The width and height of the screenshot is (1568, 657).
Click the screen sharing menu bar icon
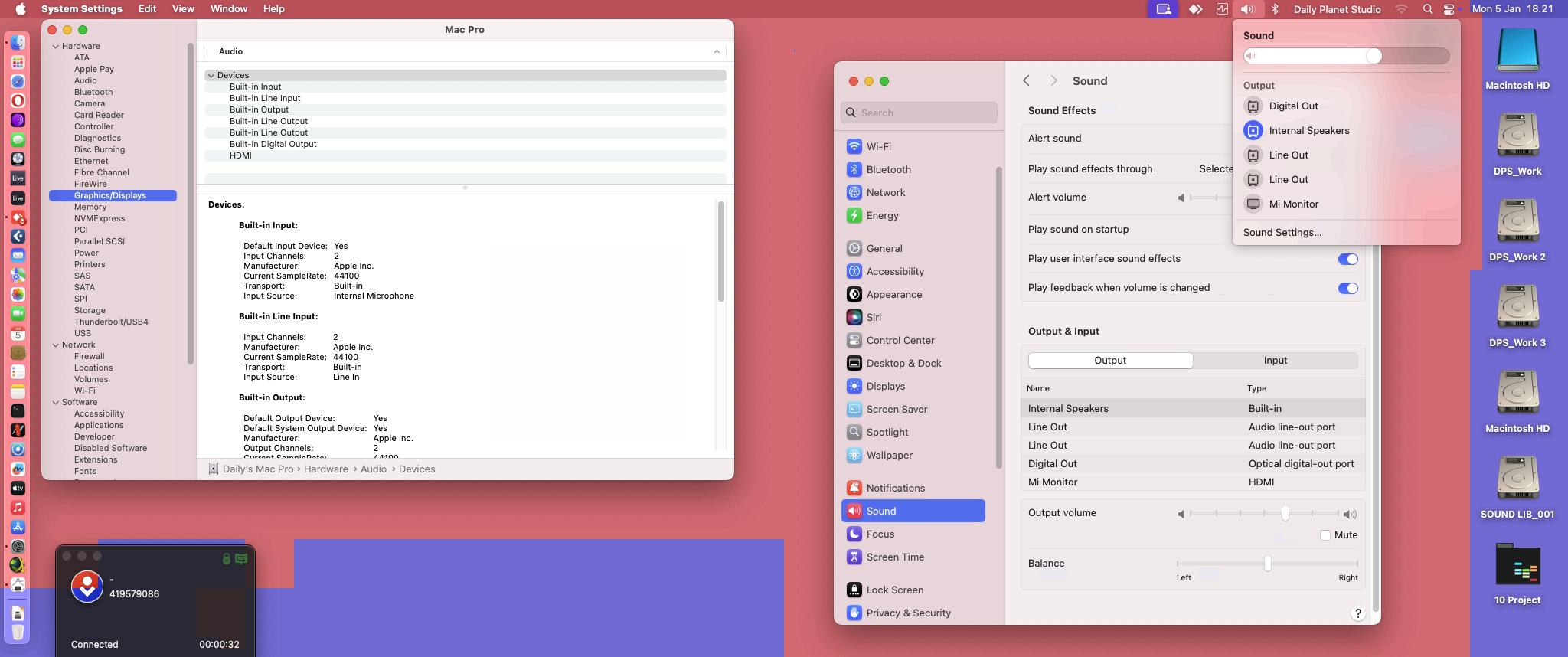pos(1163,9)
